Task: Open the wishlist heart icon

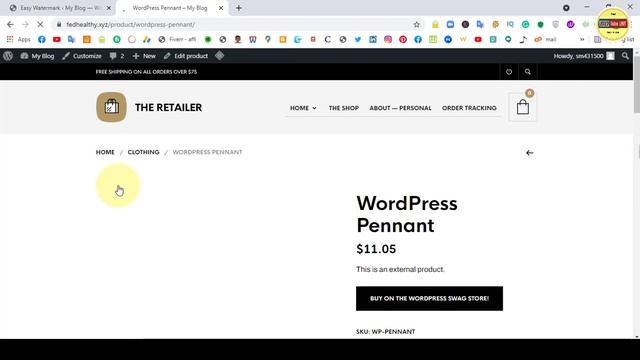Action: (509, 72)
